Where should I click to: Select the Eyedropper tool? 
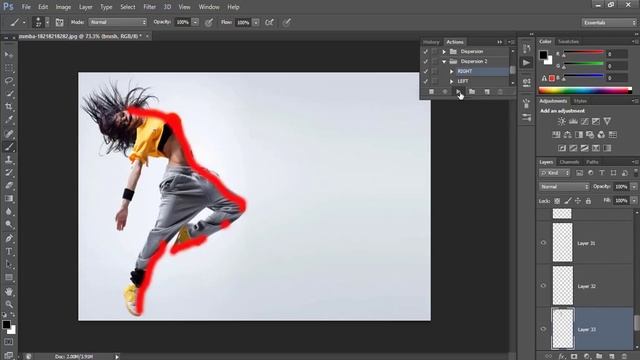point(9,120)
